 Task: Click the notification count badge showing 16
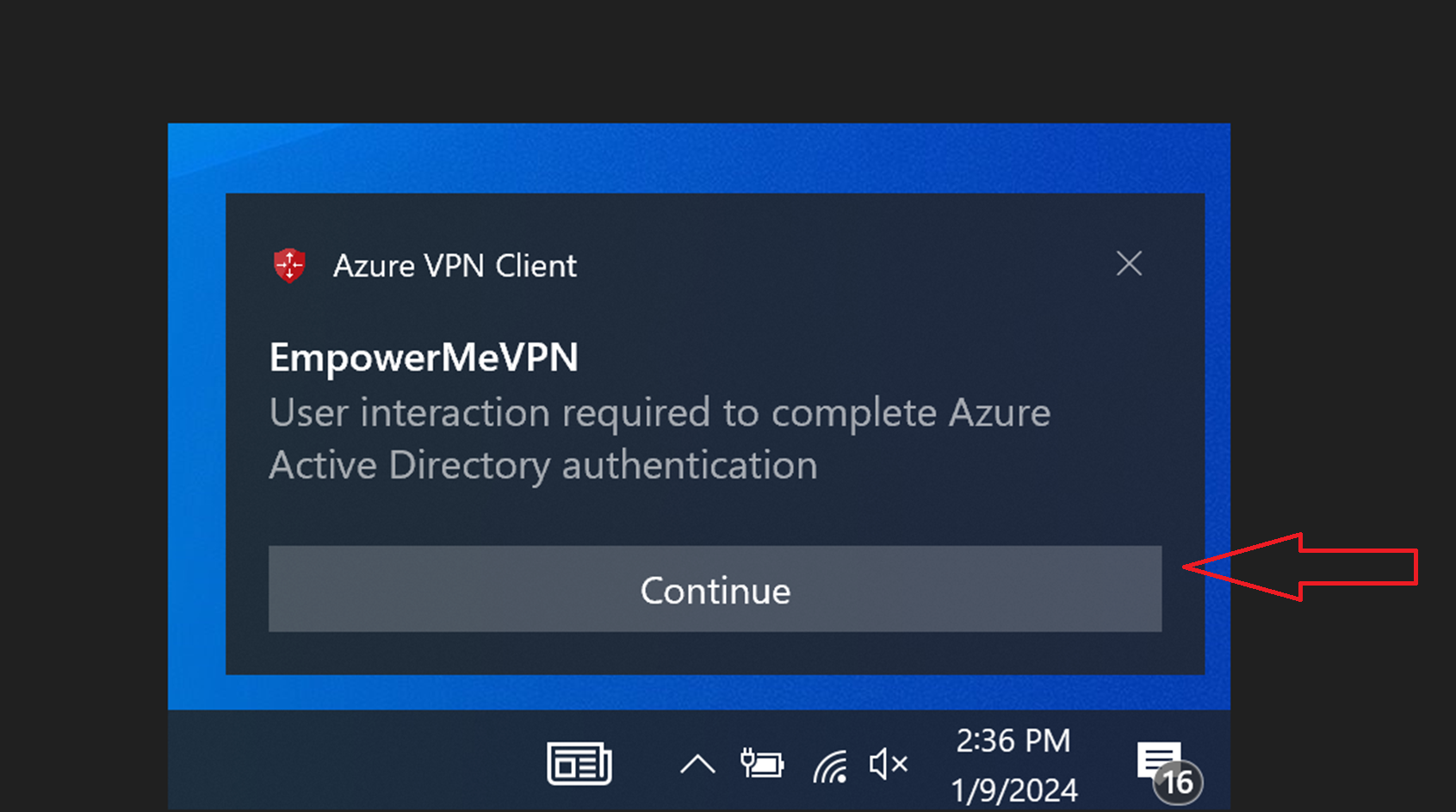[1178, 782]
